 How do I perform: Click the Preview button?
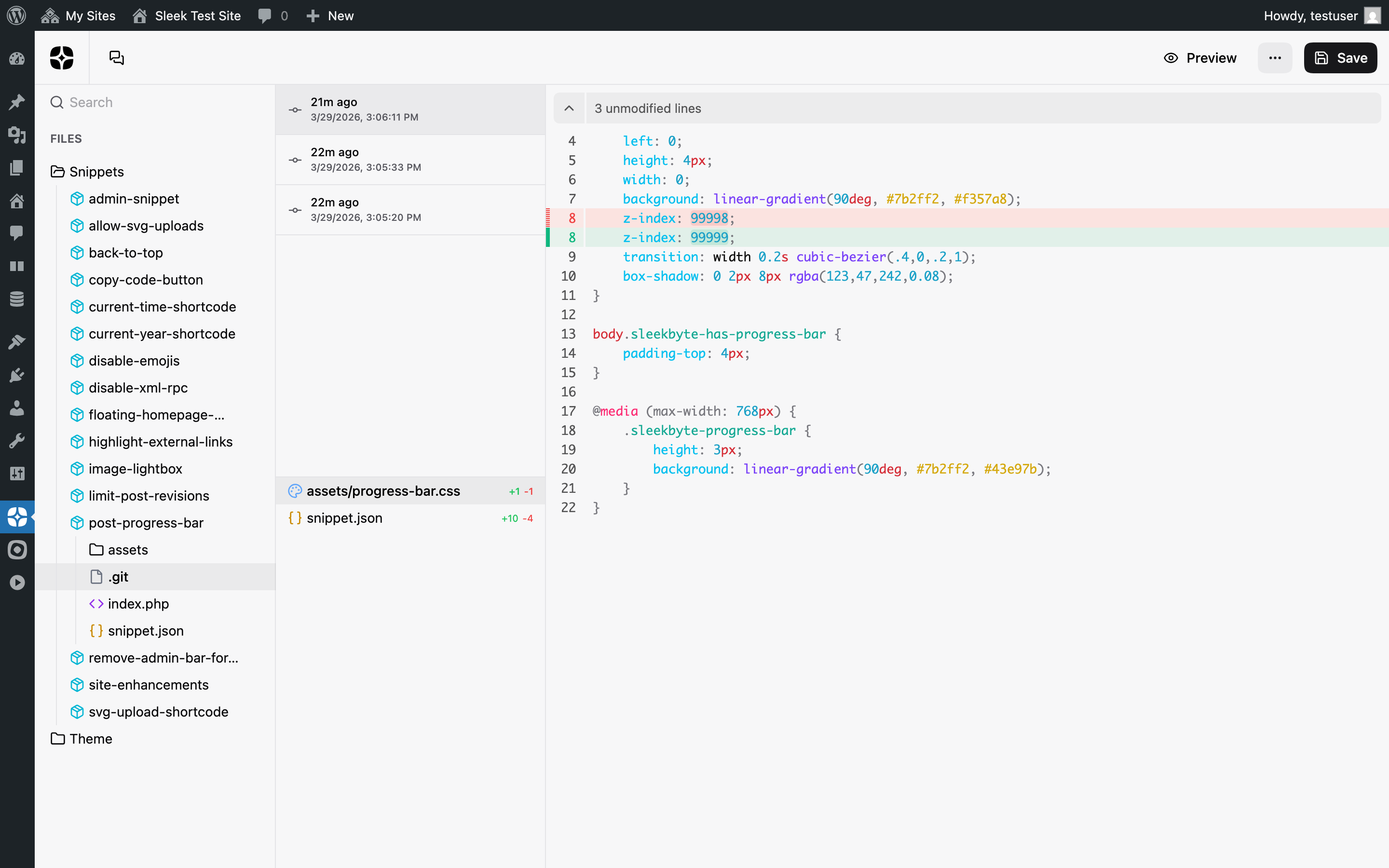click(1199, 57)
